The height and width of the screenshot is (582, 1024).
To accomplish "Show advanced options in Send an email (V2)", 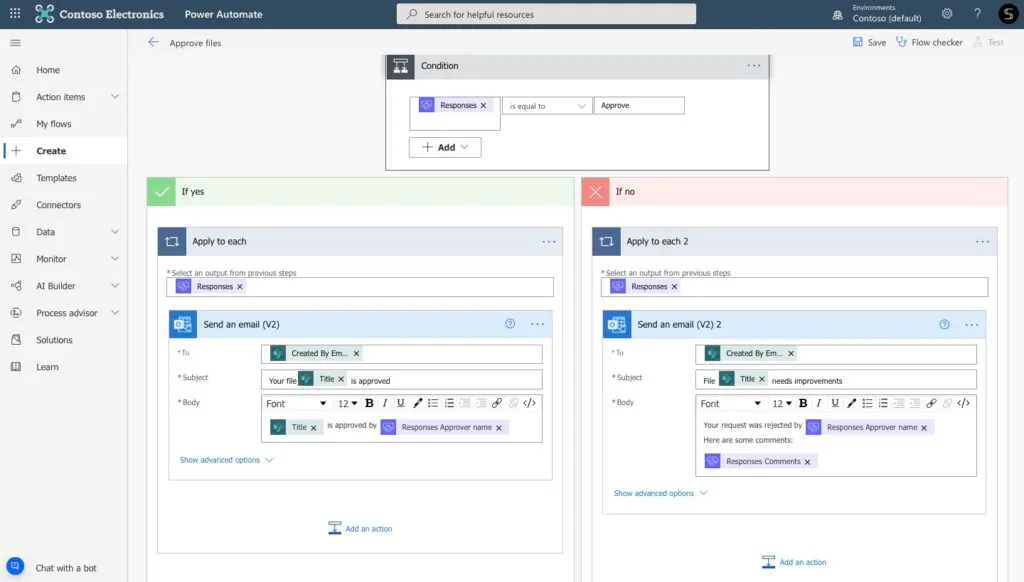I will 226,461.
